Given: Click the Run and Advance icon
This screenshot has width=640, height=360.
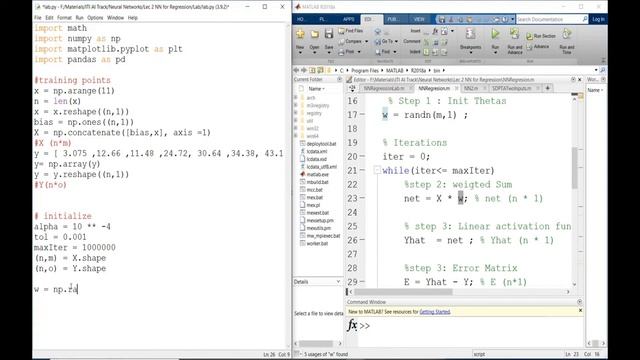Looking at the screenshot, I should (515, 34).
